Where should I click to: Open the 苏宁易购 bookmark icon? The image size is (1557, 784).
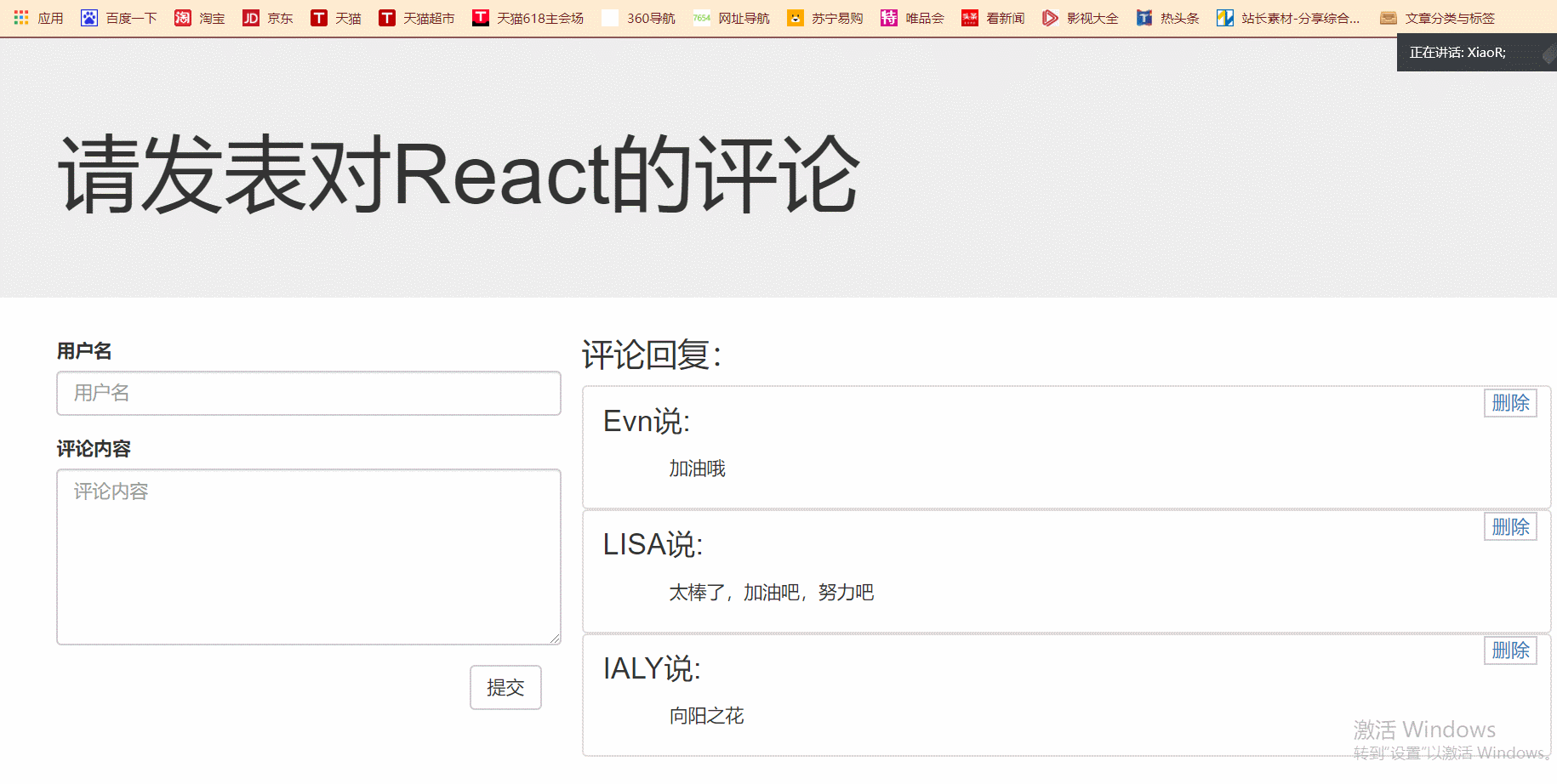click(x=795, y=17)
